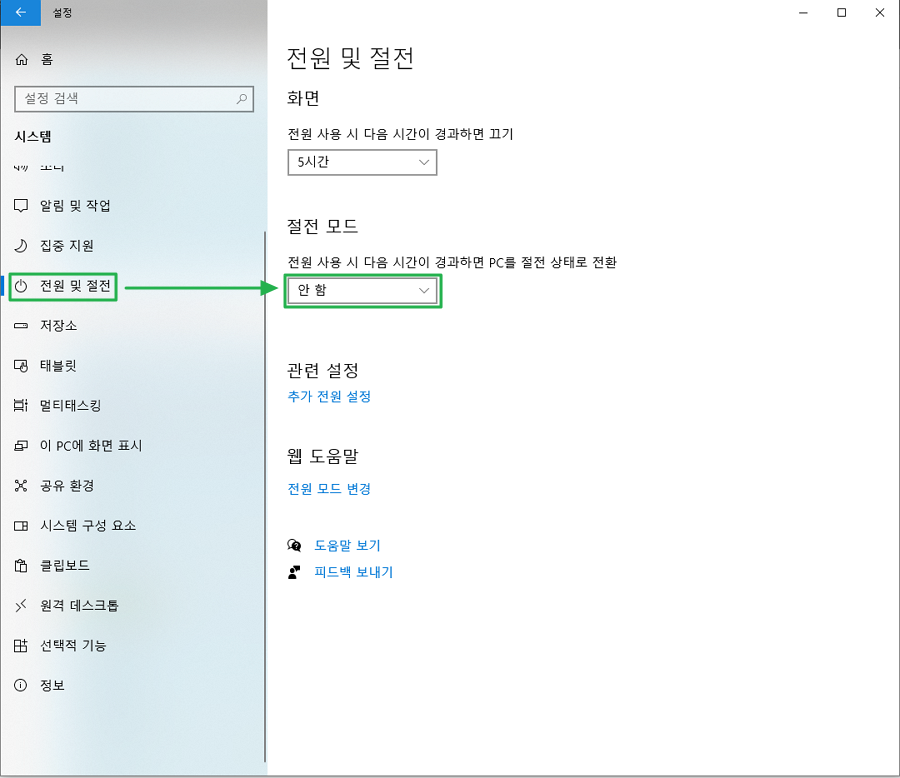Click the sidebar vertical scrollbar
Image resolution: width=900 pixels, height=778 pixels.
(265, 497)
